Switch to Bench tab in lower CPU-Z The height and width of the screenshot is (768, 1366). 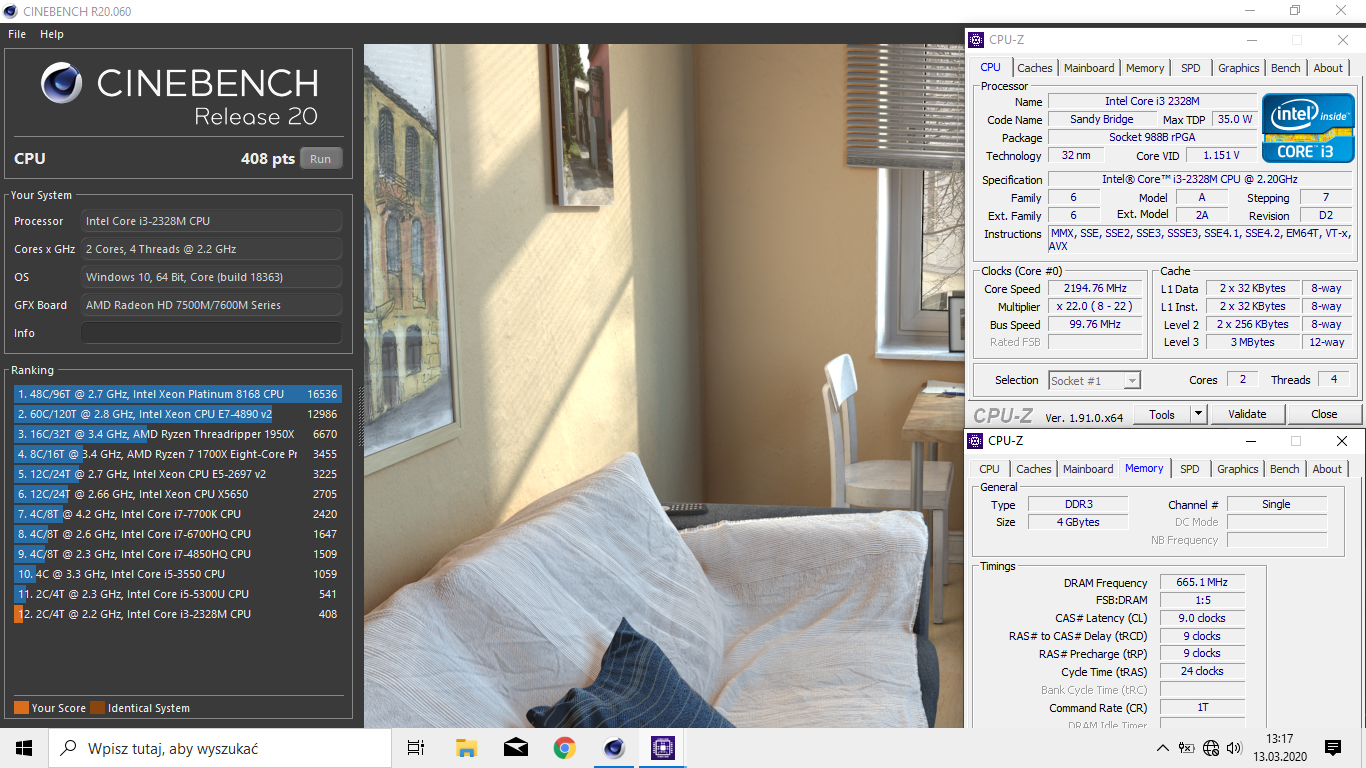tap(1285, 469)
